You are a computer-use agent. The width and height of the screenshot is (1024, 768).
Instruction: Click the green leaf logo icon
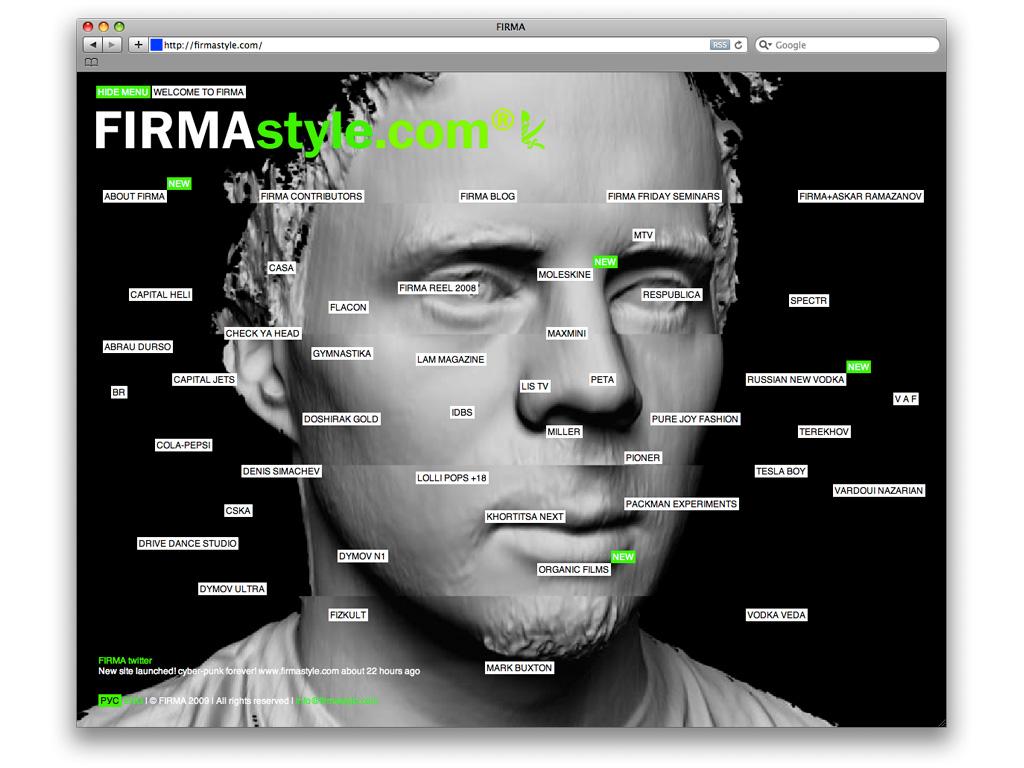pyautogui.click(x=533, y=129)
